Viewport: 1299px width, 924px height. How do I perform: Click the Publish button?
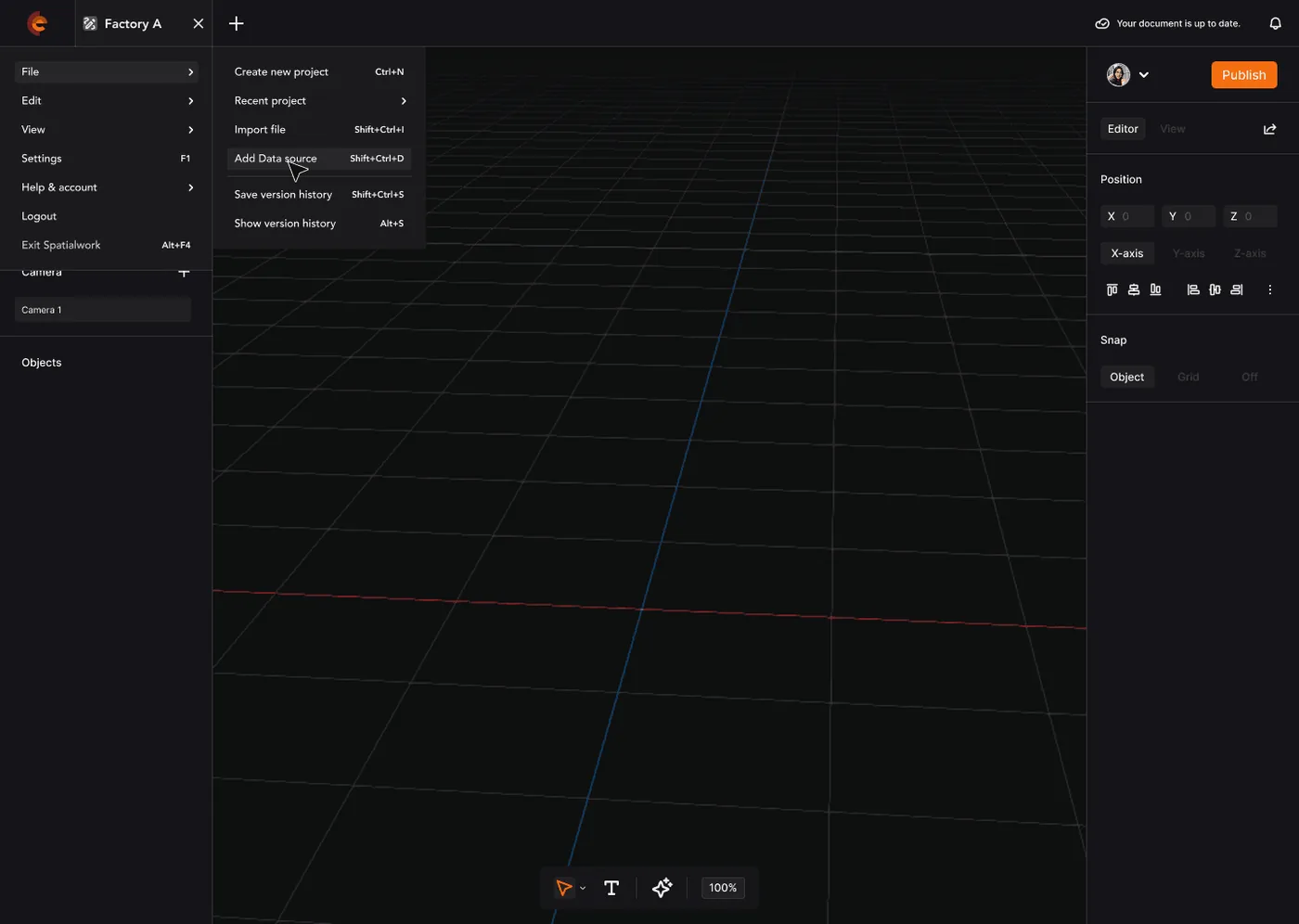[1244, 75]
